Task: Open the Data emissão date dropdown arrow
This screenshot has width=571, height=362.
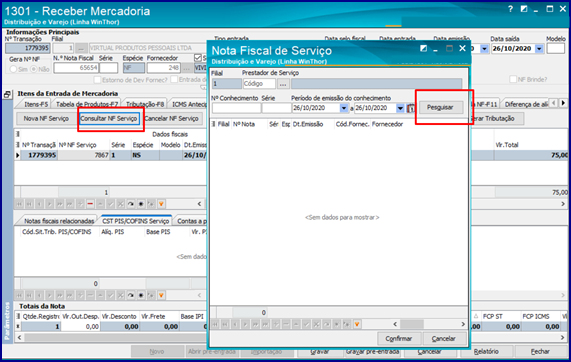Action: [484, 48]
